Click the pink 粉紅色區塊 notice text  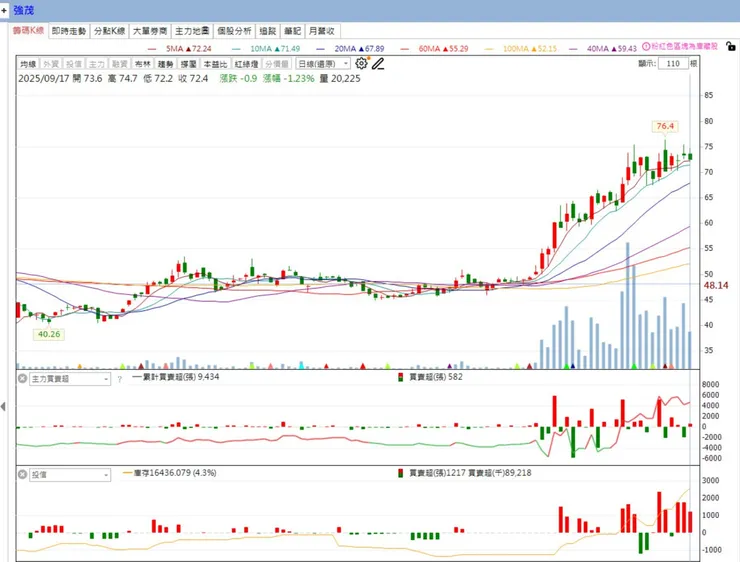684,46
